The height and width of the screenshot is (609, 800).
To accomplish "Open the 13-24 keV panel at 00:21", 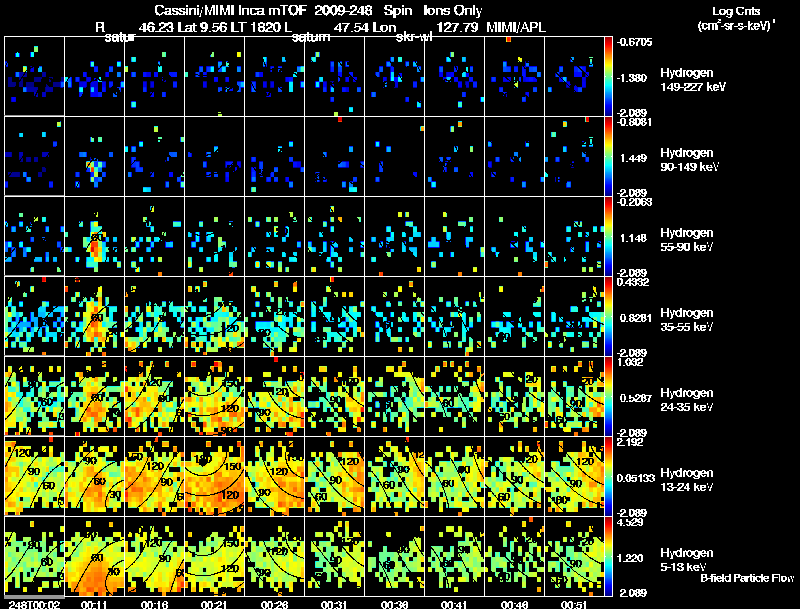I will coord(214,476).
